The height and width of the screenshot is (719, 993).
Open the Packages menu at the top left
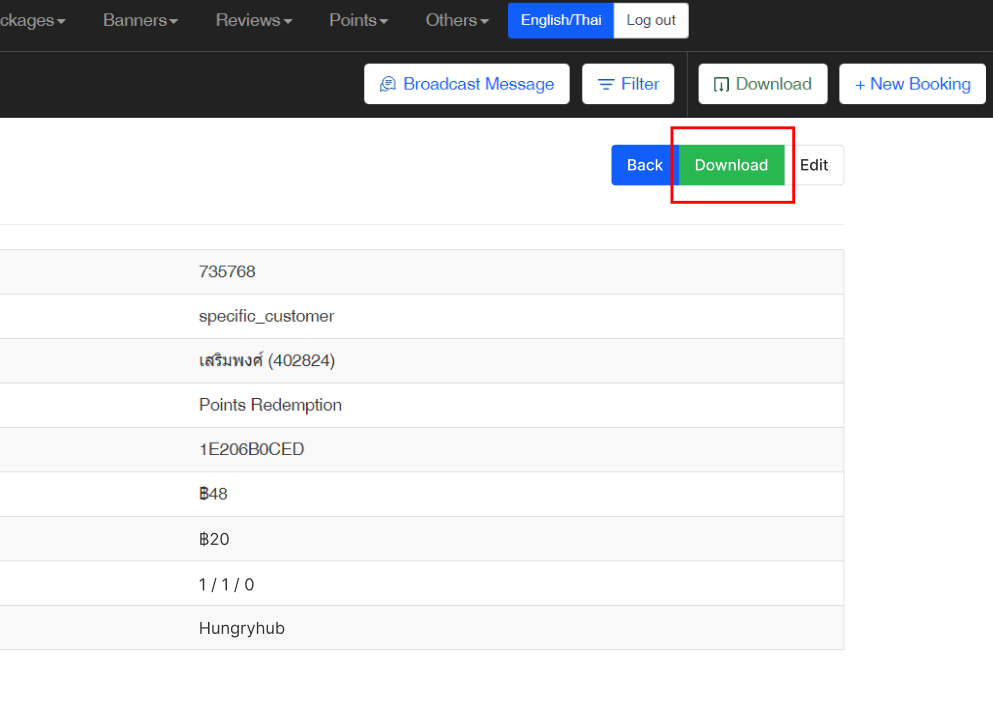pos(32,20)
